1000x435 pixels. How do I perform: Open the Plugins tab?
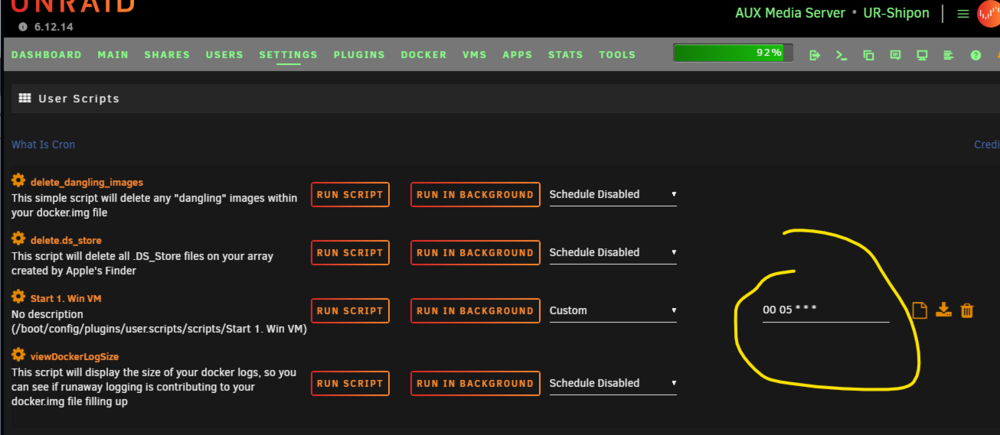(359, 55)
